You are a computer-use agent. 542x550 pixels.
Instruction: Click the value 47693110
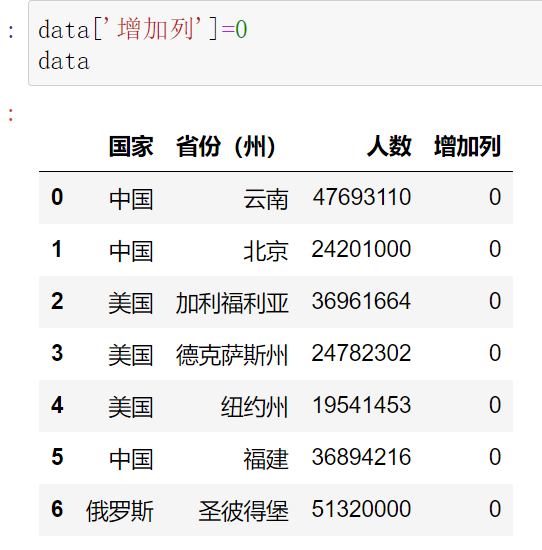[362, 197]
